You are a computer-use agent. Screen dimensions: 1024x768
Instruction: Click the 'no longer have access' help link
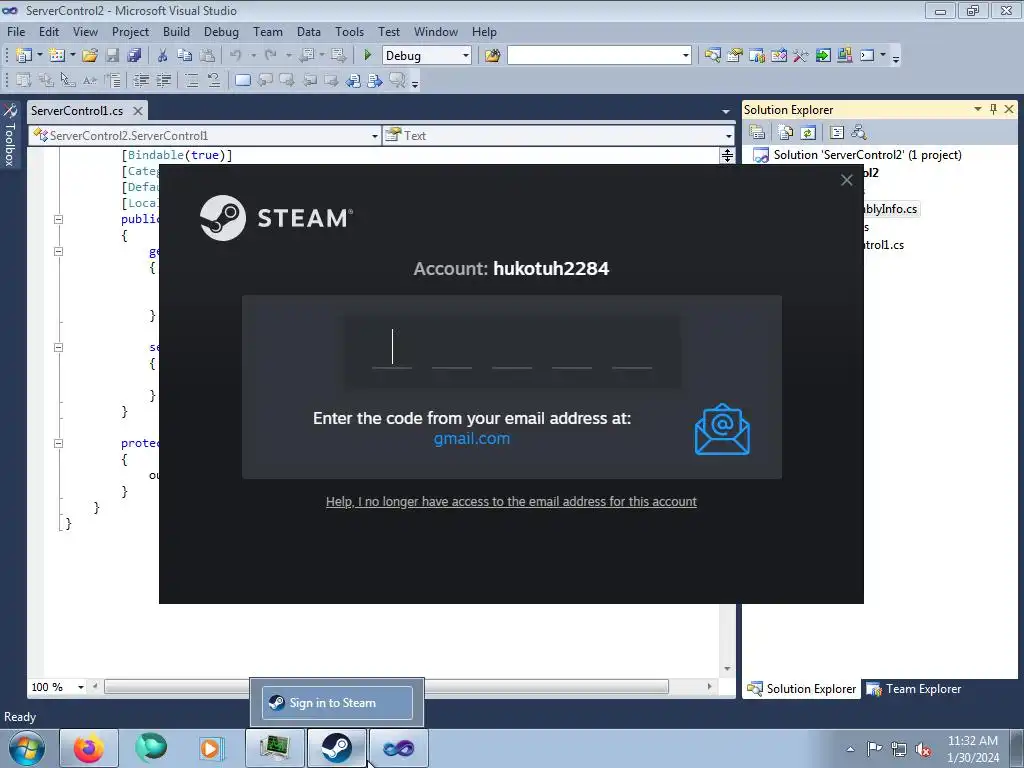point(511,502)
